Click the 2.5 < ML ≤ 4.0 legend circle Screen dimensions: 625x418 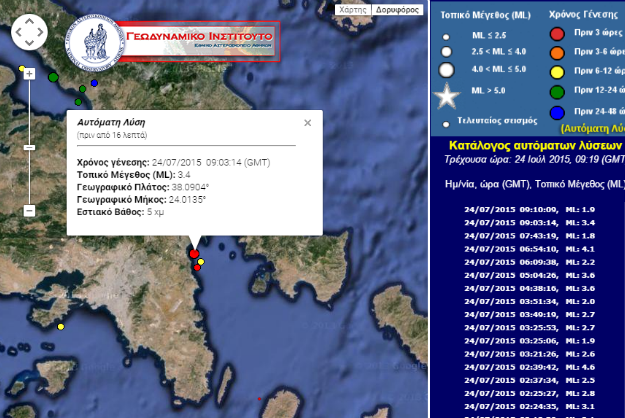446,52
